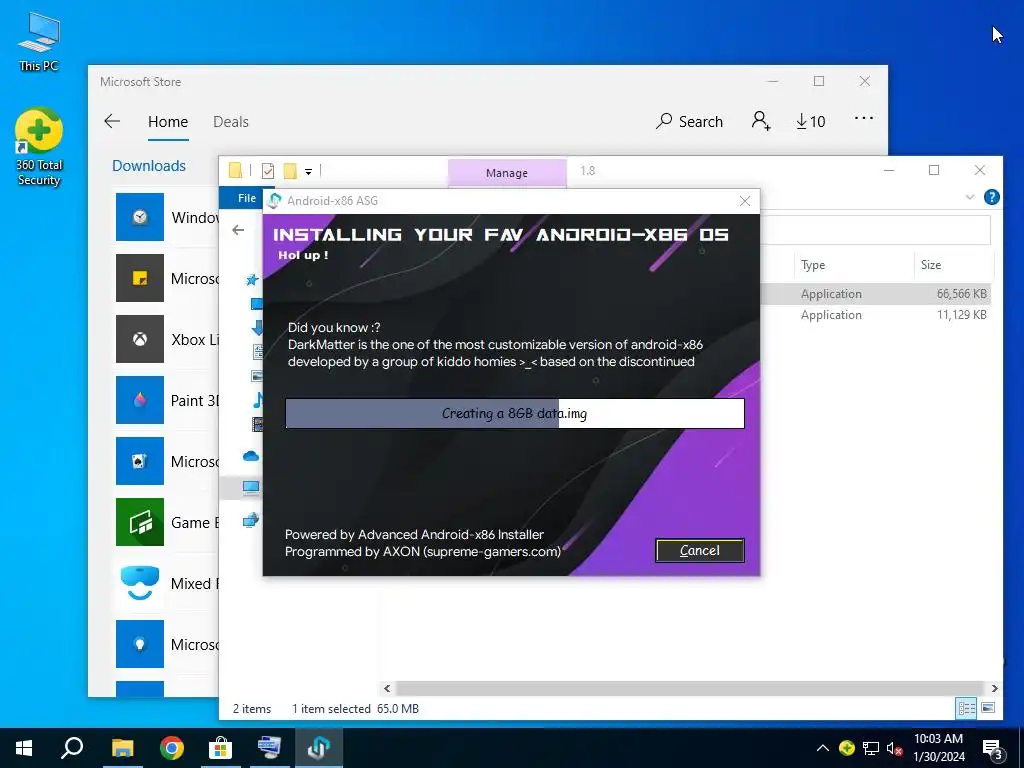Launch Chrome from taskbar
This screenshot has height=768, width=1024.
(172, 748)
